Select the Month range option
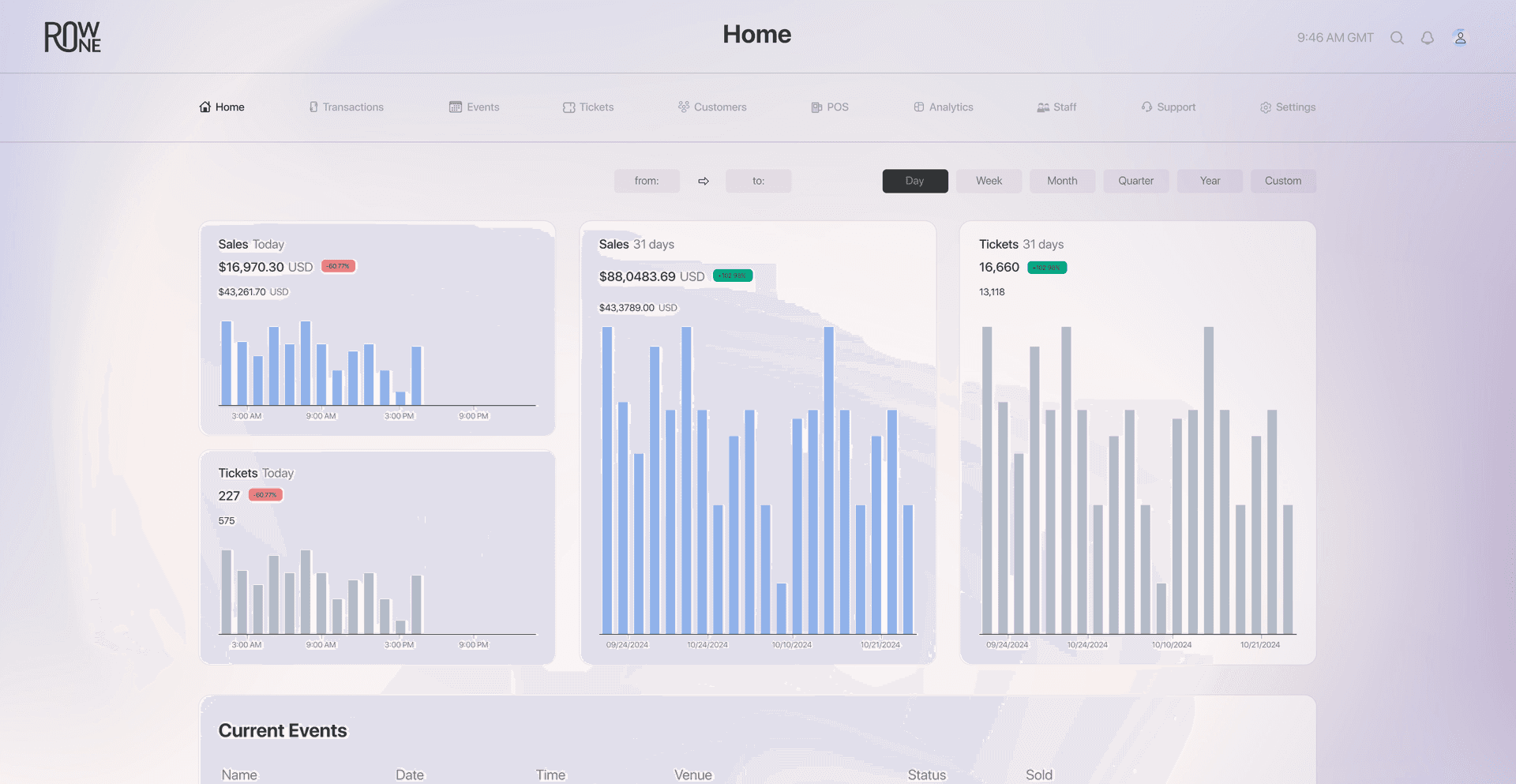Image resolution: width=1516 pixels, height=784 pixels. (x=1062, y=181)
